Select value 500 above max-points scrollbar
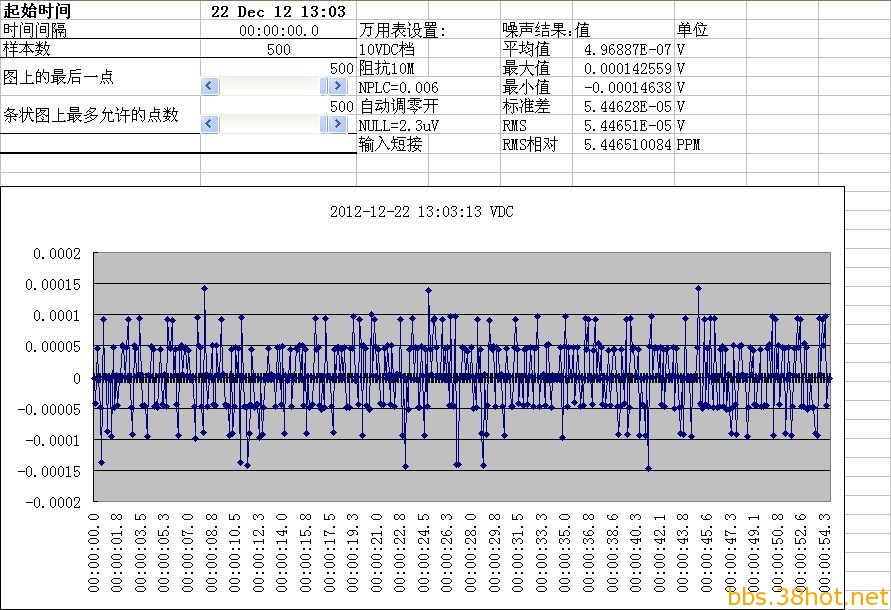Image resolution: width=891 pixels, height=610 pixels. (x=342, y=106)
